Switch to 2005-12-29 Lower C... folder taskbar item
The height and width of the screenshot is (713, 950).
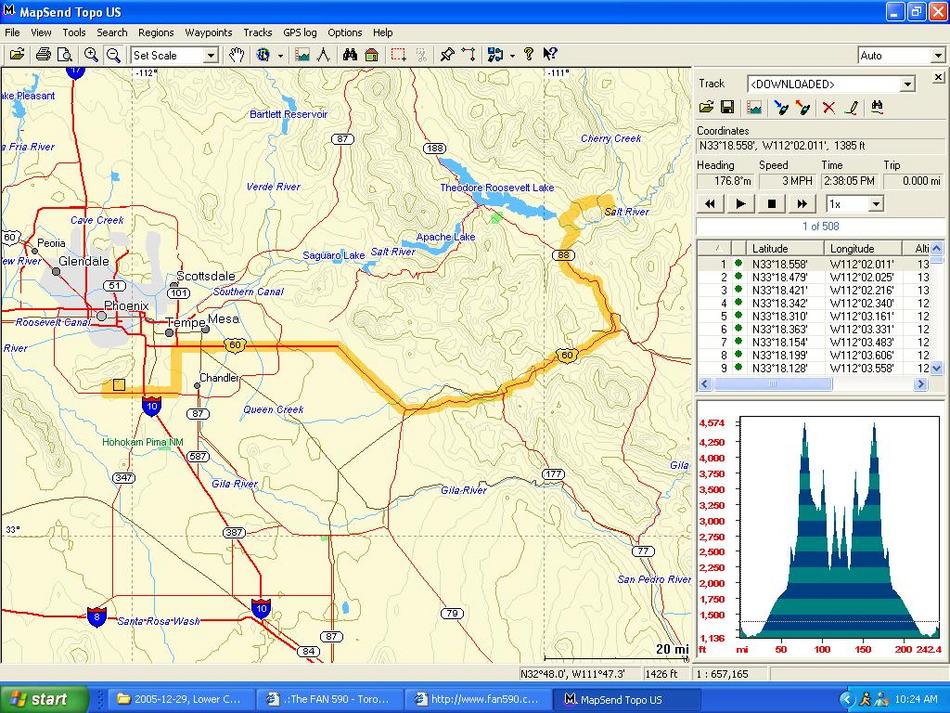[181, 700]
